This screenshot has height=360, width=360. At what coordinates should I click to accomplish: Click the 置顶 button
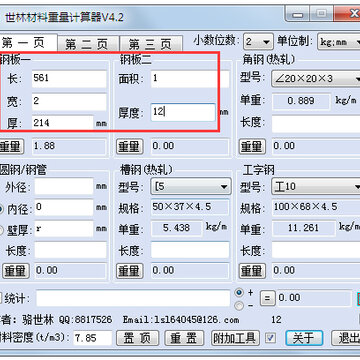pos(138,338)
